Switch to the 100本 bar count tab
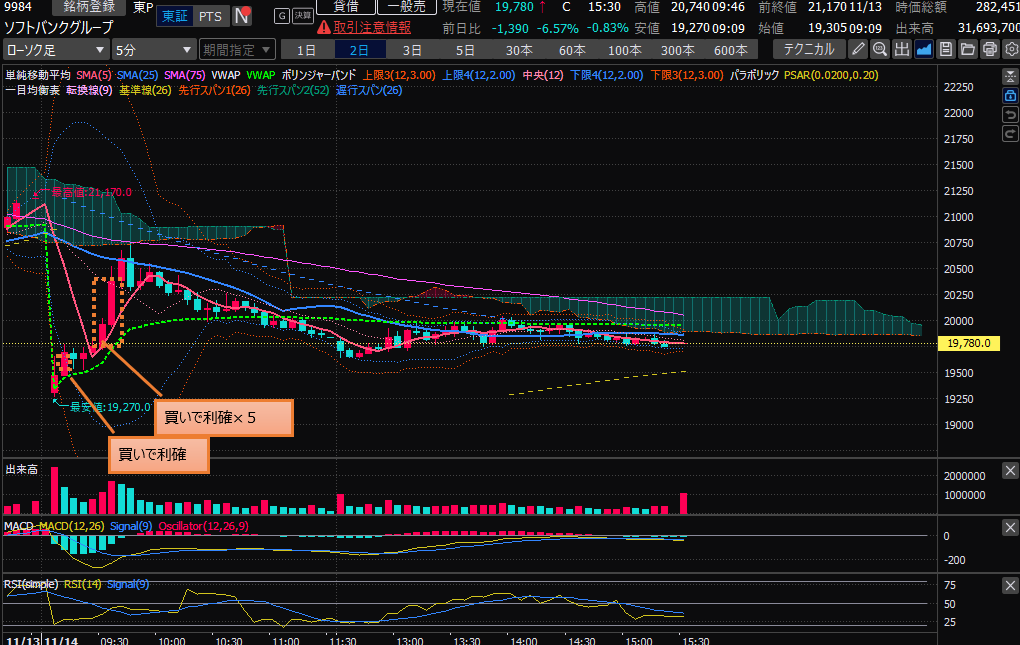The height and width of the screenshot is (645, 1020). (624, 49)
